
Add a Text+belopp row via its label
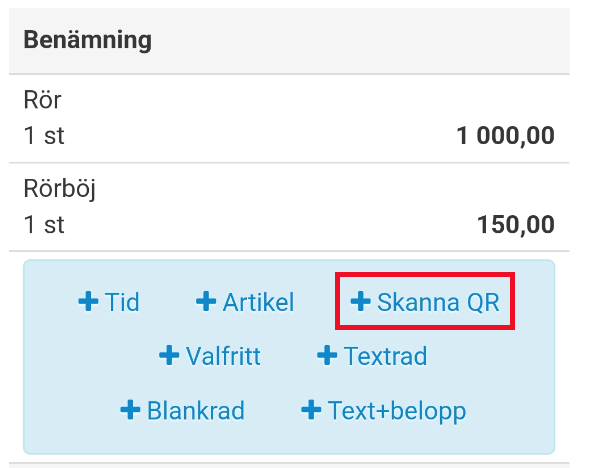tap(396, 410)
